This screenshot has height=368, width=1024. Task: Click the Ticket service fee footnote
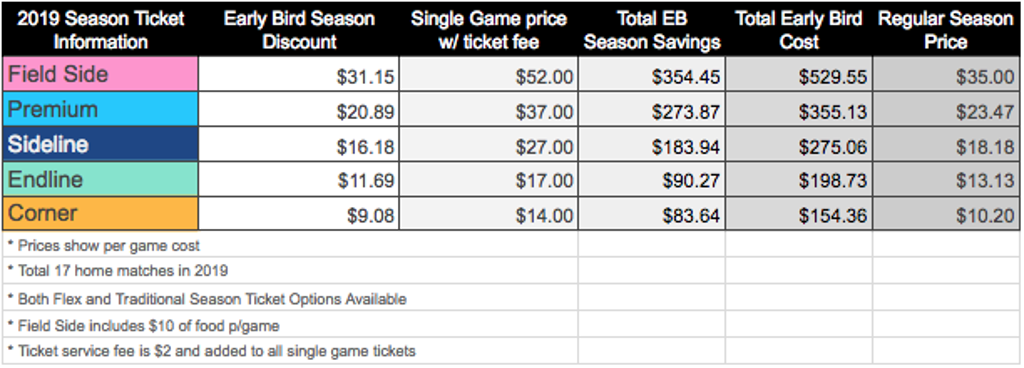point(212,351)
